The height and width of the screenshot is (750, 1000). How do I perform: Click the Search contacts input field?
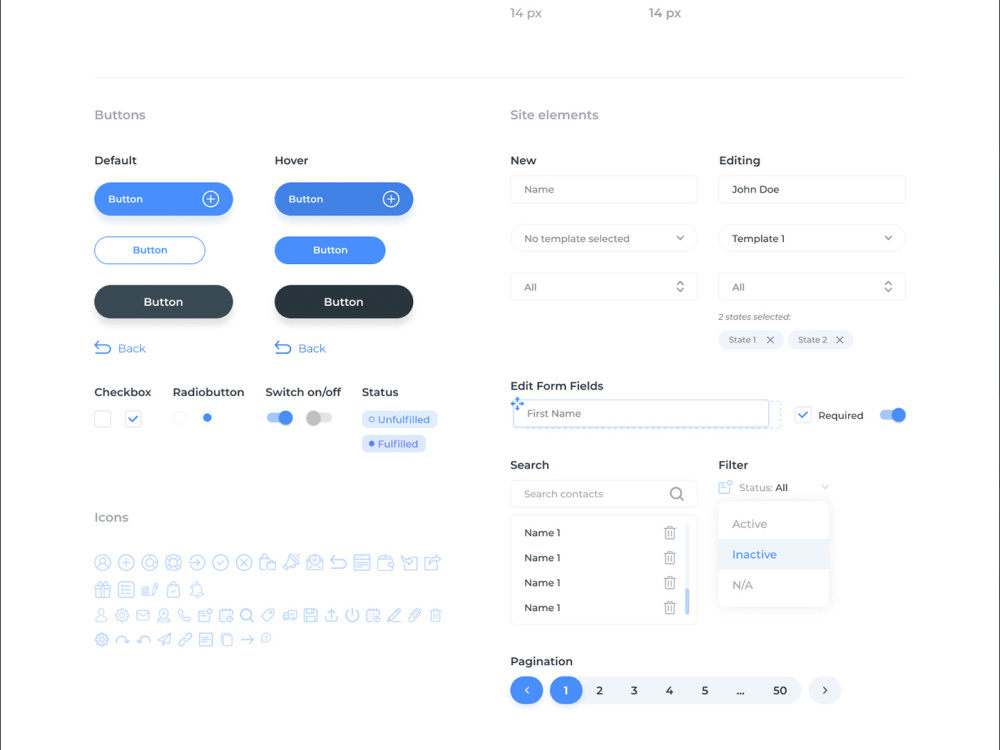click(603, 494)
